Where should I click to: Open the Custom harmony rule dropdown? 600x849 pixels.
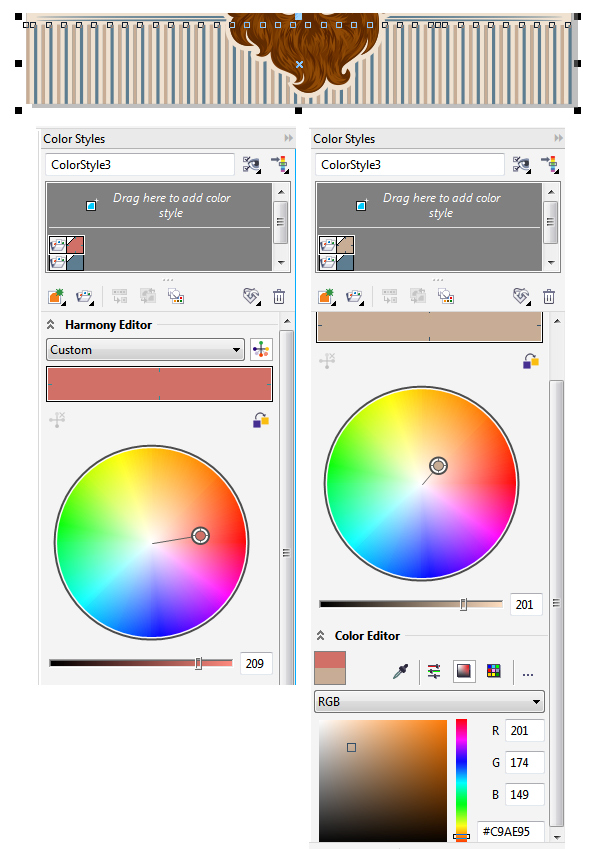145,350
